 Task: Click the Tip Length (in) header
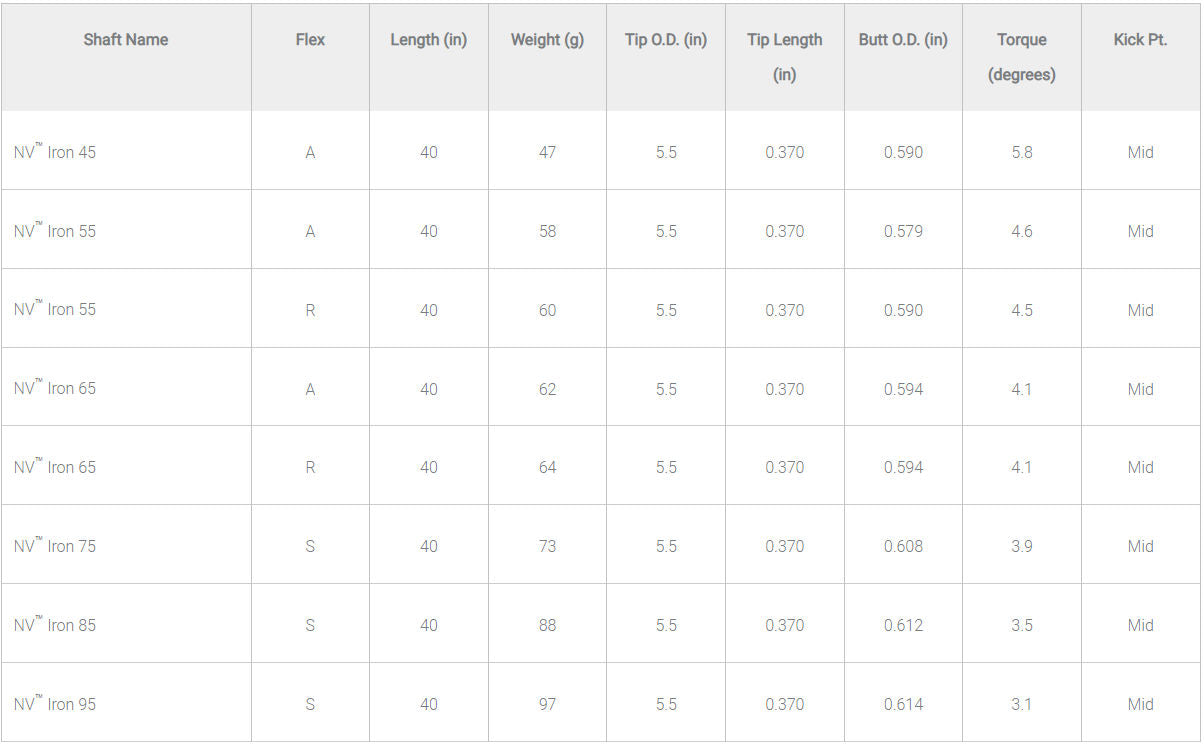pos(785,56)
